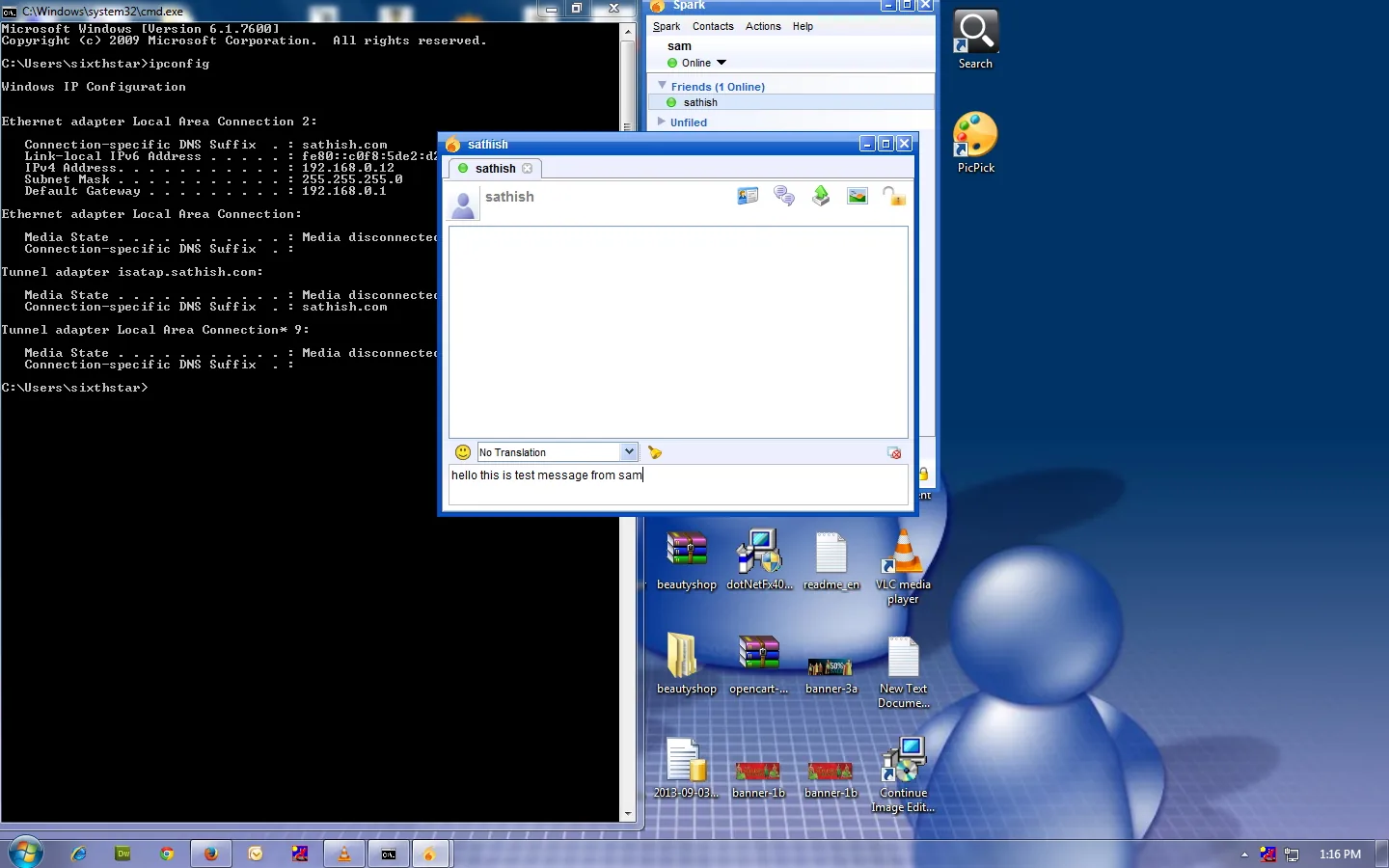Select the sathish chat tab
Viewport: 1389px width, 868px height.
coord(493,168)
